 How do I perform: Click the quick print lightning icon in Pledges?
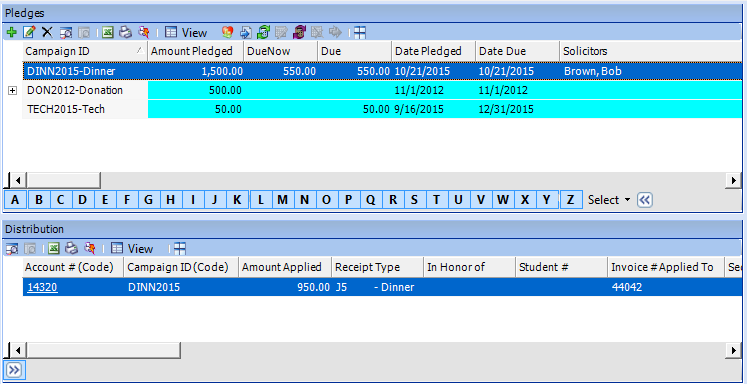click(x=143, y=32)
